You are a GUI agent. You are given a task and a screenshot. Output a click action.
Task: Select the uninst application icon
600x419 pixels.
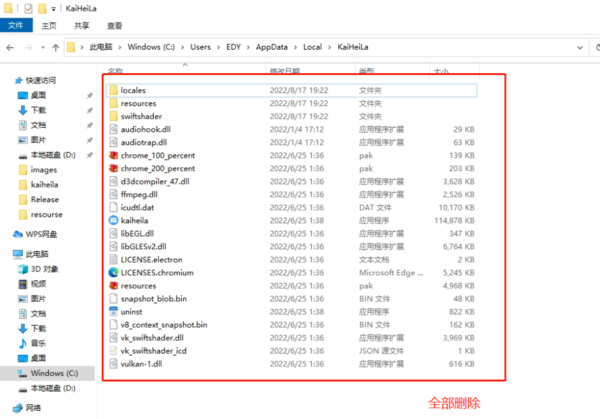point(113,312)
